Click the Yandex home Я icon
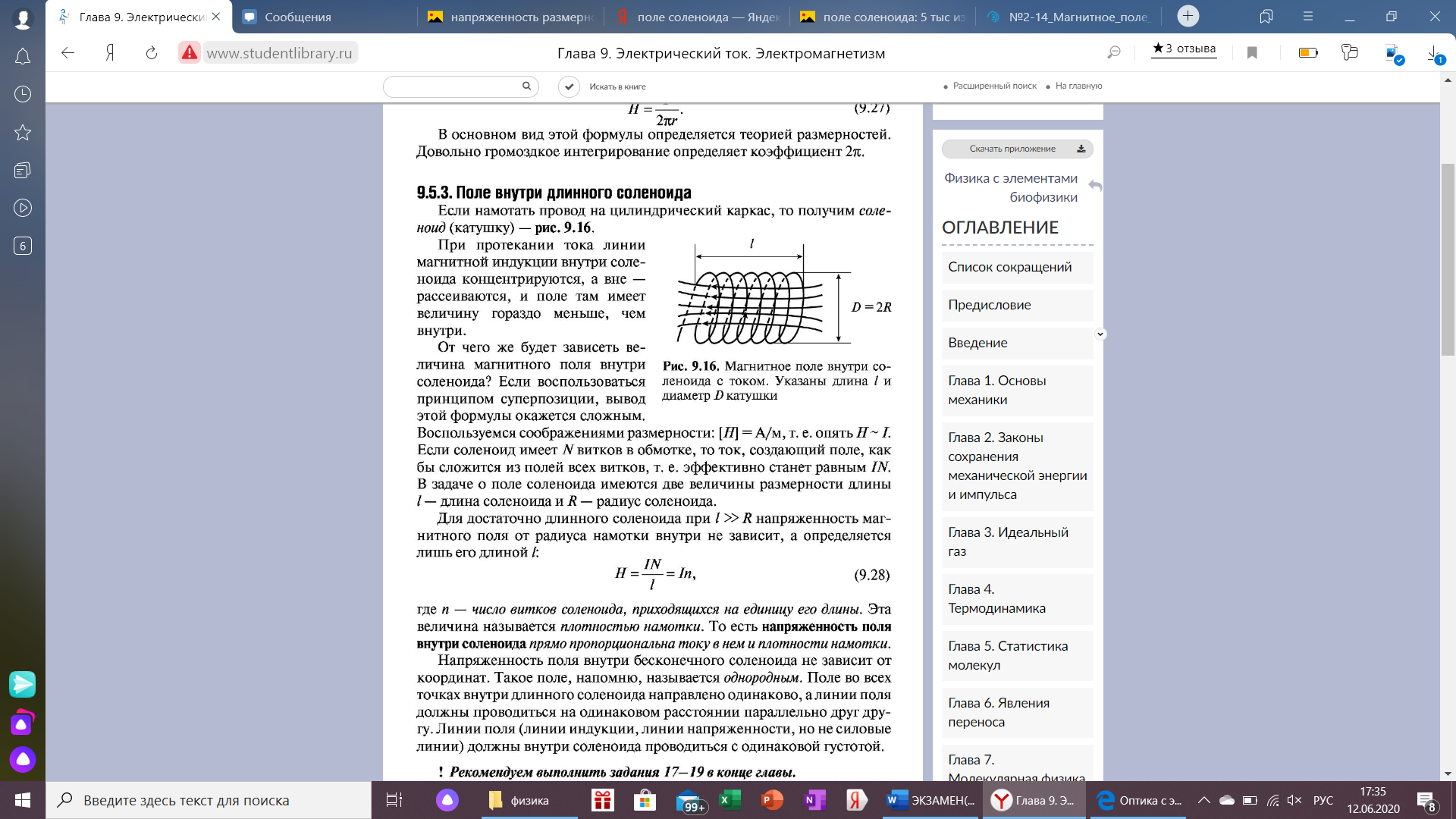This screenshot has height=819, width=1456. [x=110, y=52]
